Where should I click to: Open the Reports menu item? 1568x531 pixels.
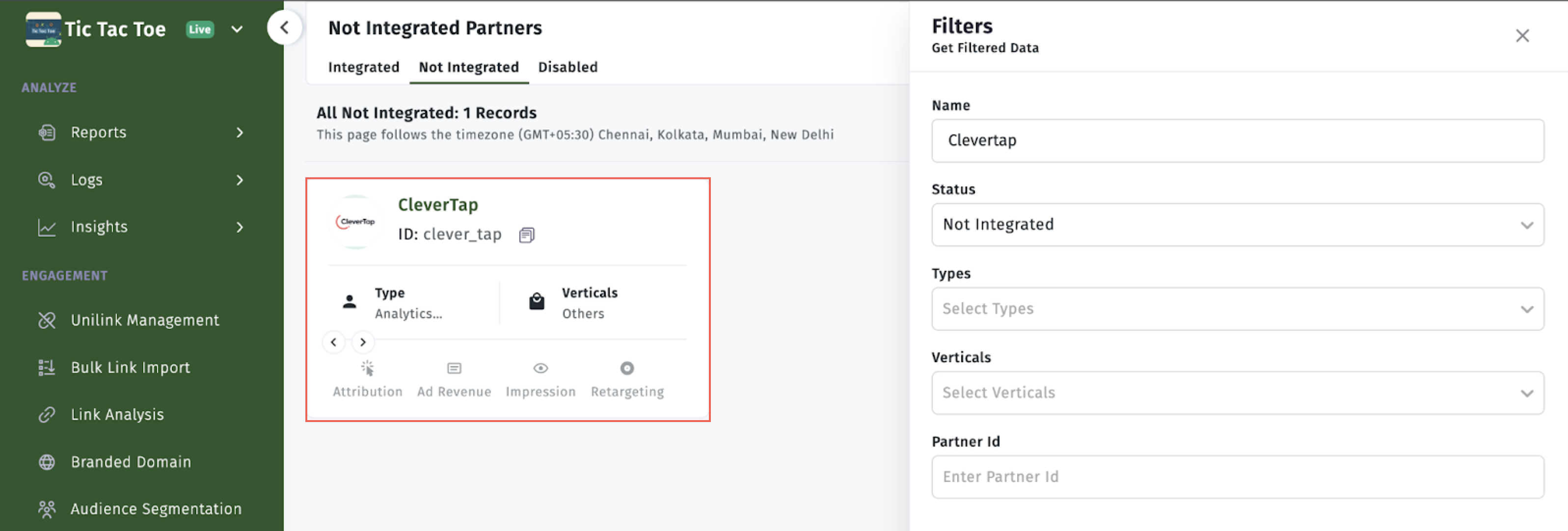click(x=99, y=133)
